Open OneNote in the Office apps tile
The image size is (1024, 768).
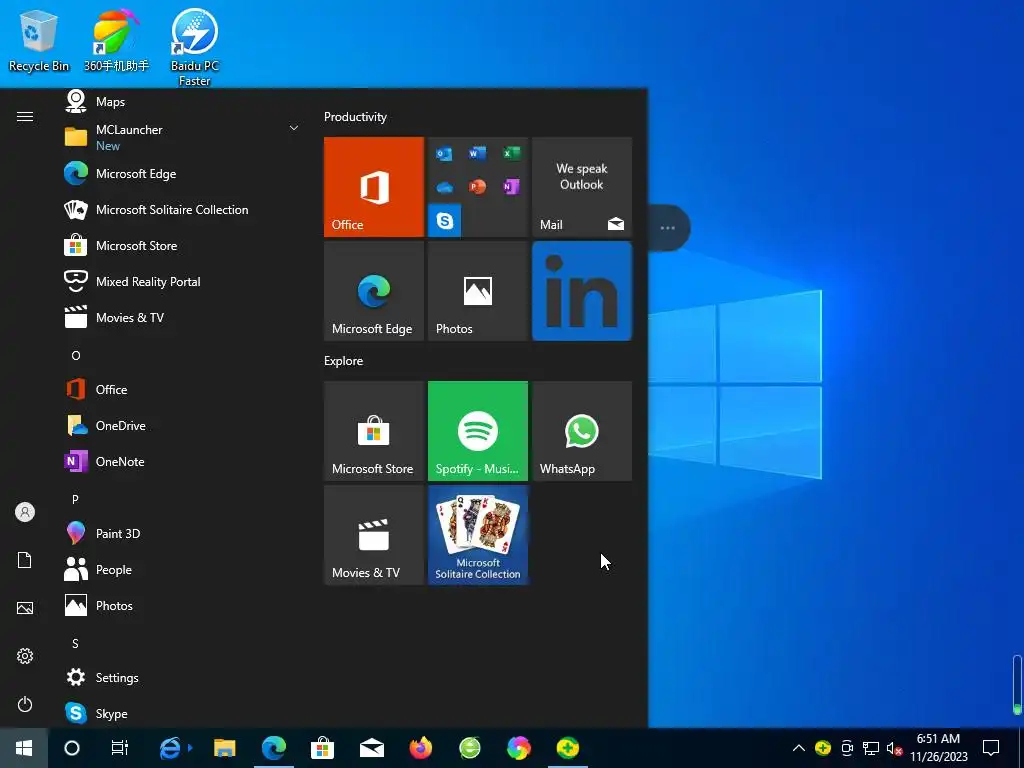511,187
